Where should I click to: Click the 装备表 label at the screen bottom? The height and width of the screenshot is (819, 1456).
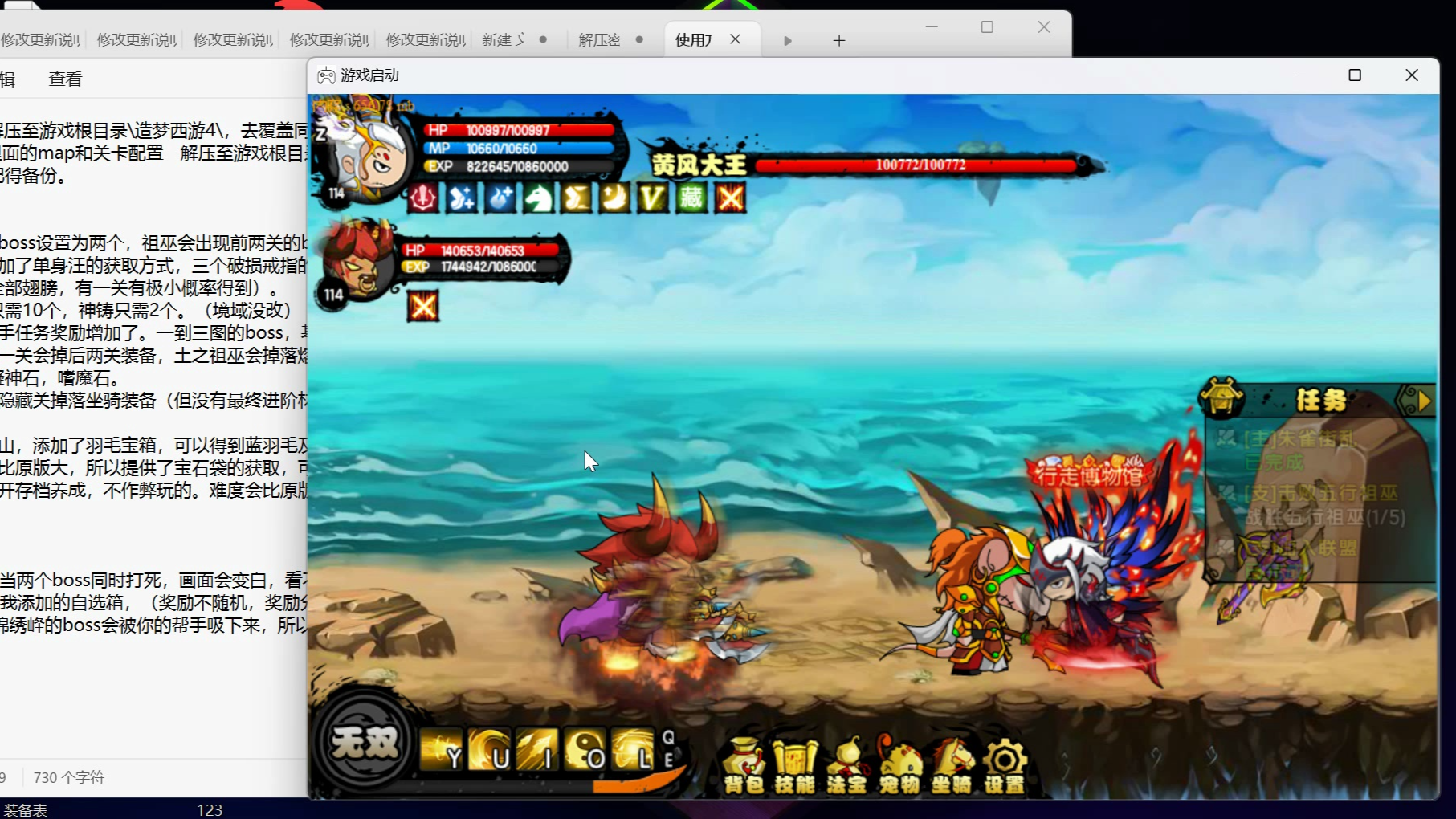(26, 810)
